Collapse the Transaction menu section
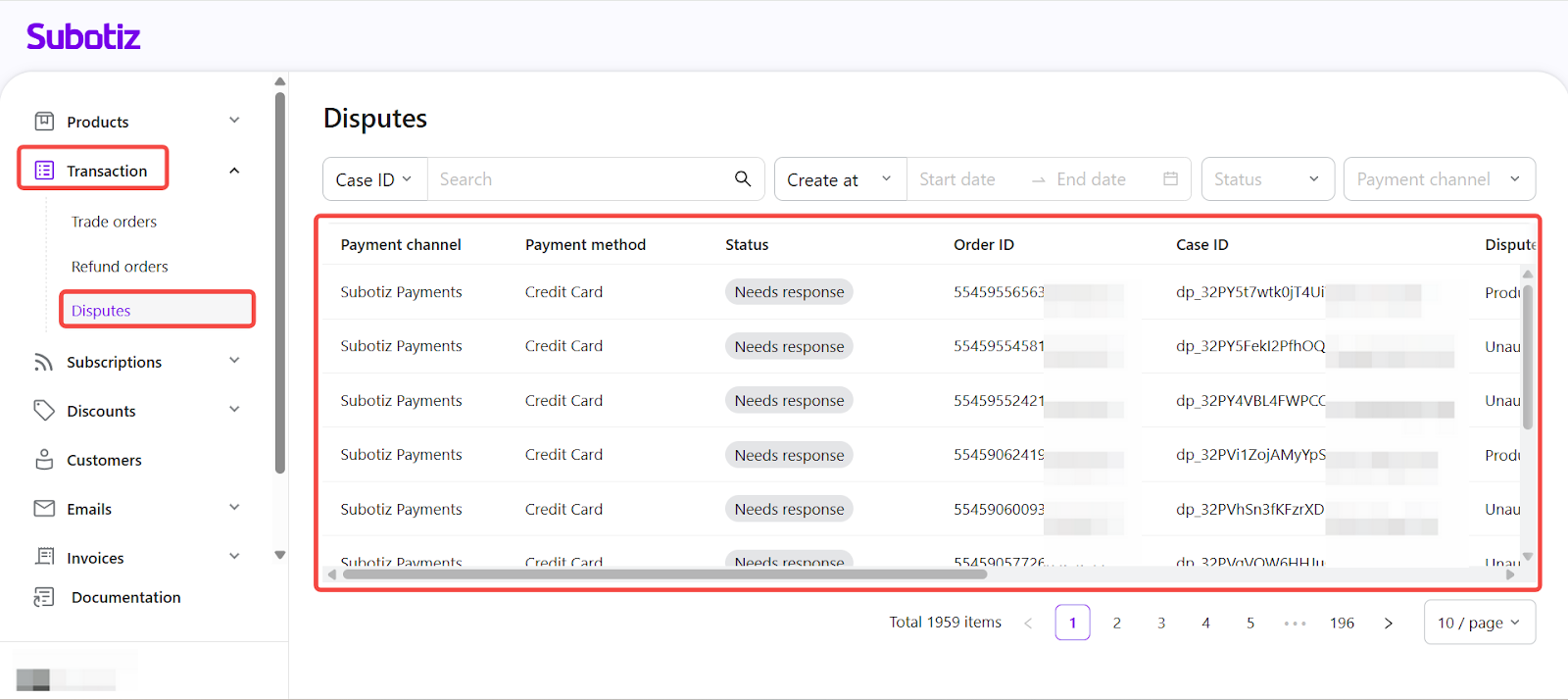The height and width of the screenshot is (700, 1568). (x=234, y=171)
